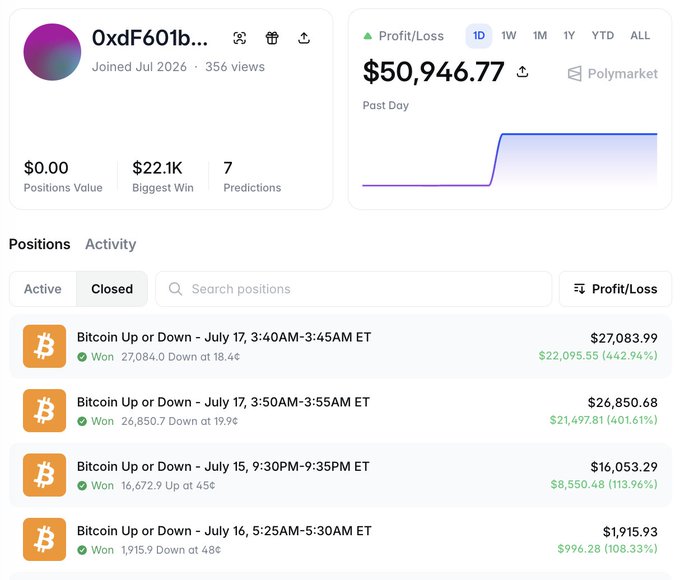Click the green triangle Profit/Loss indicator
The height and width of the screenshot is (580, 680).
pos(368,36)
